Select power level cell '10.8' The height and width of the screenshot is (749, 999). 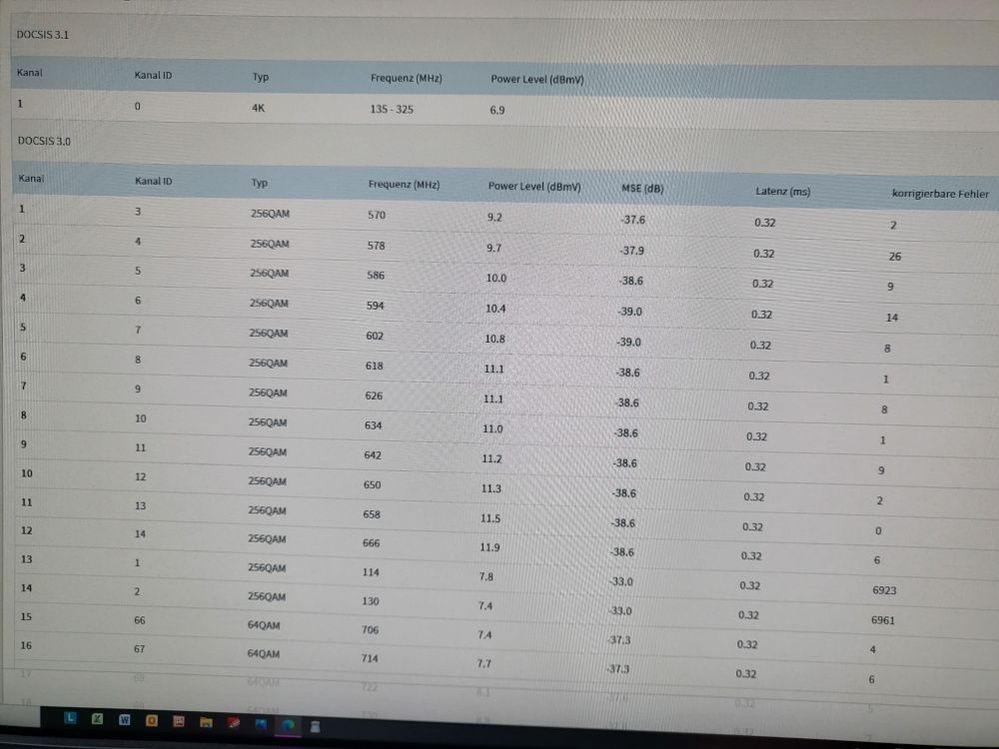(x=494, y=339)
